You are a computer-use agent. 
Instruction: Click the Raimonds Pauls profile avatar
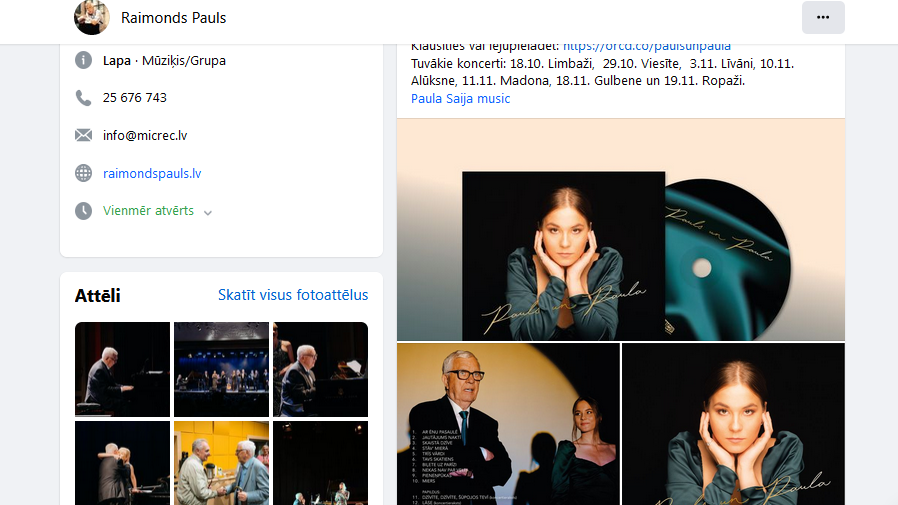coord(92,17)
